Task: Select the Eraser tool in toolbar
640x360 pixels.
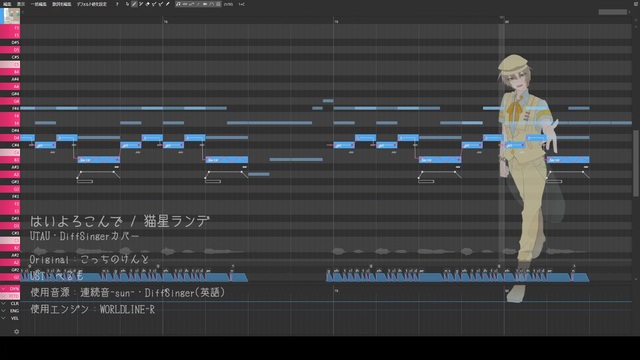Action: pos(148,4)
